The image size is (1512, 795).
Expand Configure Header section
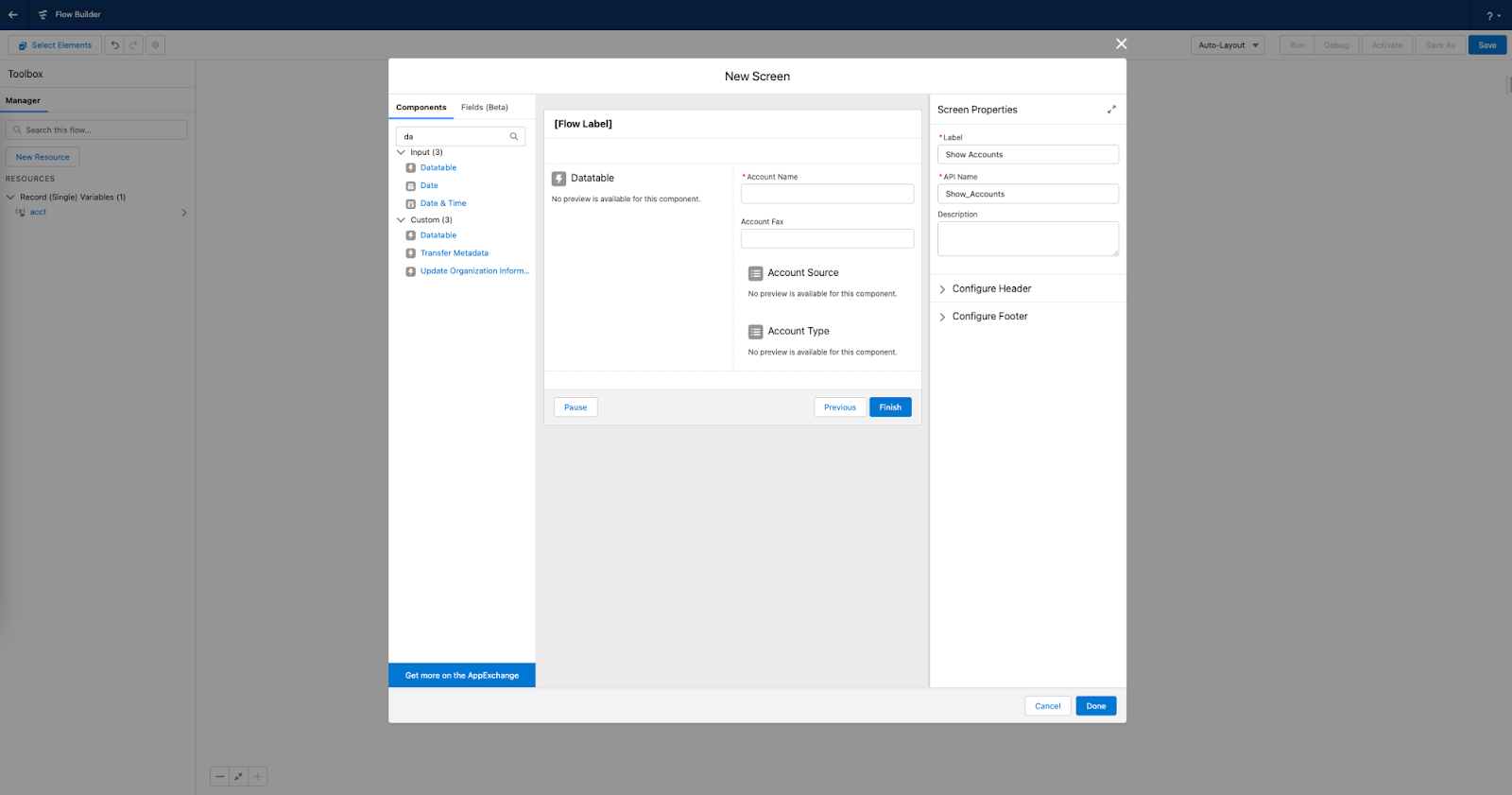942,289
